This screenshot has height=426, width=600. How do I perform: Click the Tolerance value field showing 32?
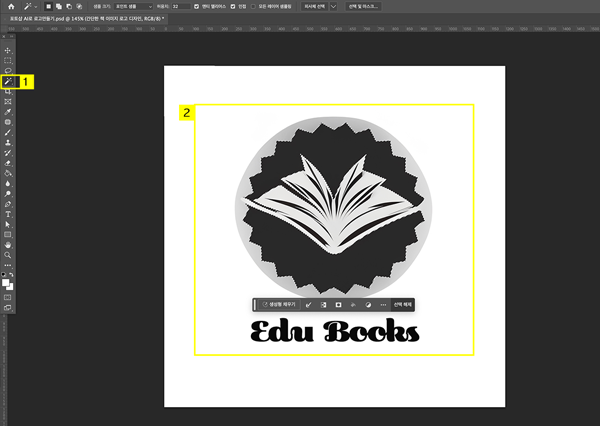click(181, 7)
